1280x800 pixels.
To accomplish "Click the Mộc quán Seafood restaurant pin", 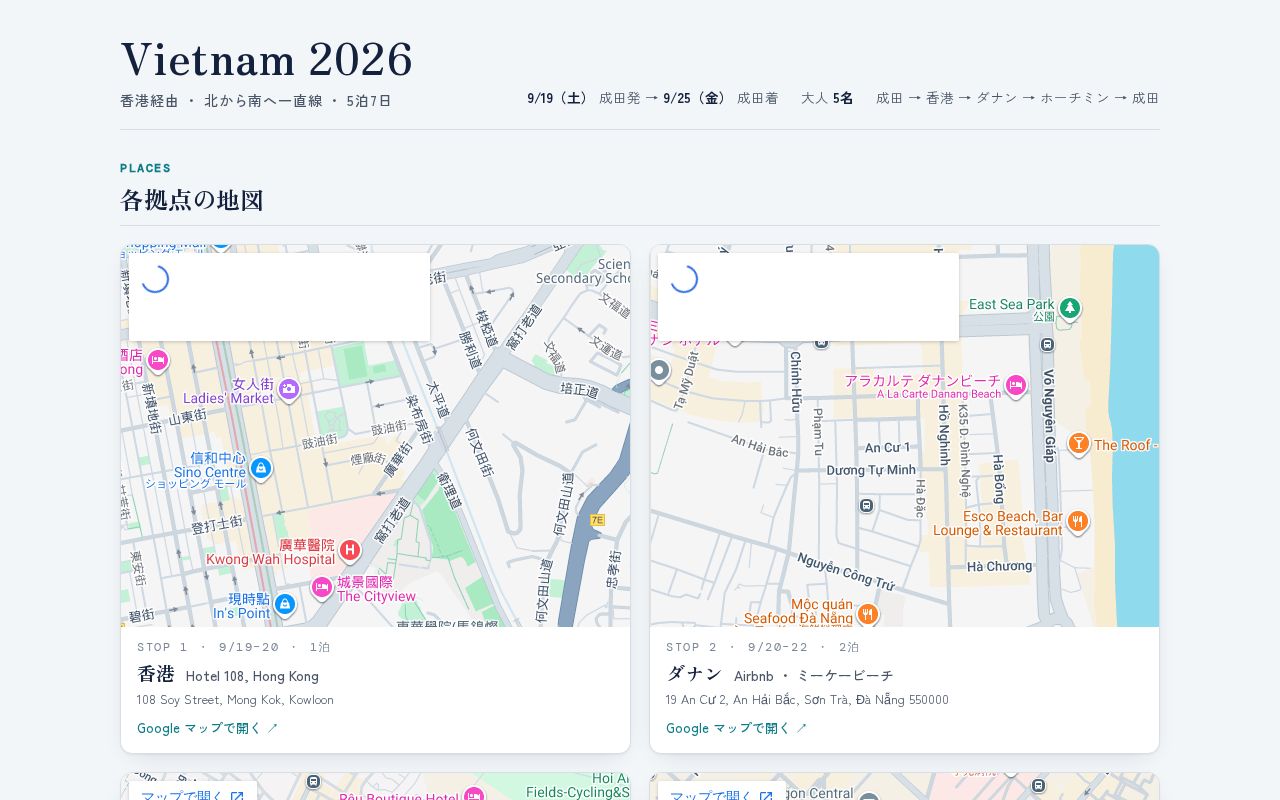I will (868, 613).
